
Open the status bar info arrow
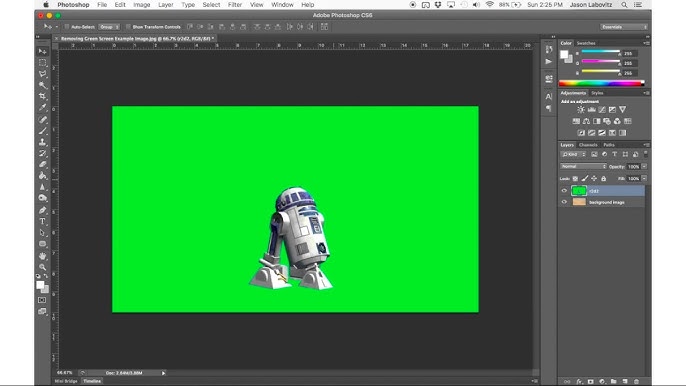coord(163,373)
